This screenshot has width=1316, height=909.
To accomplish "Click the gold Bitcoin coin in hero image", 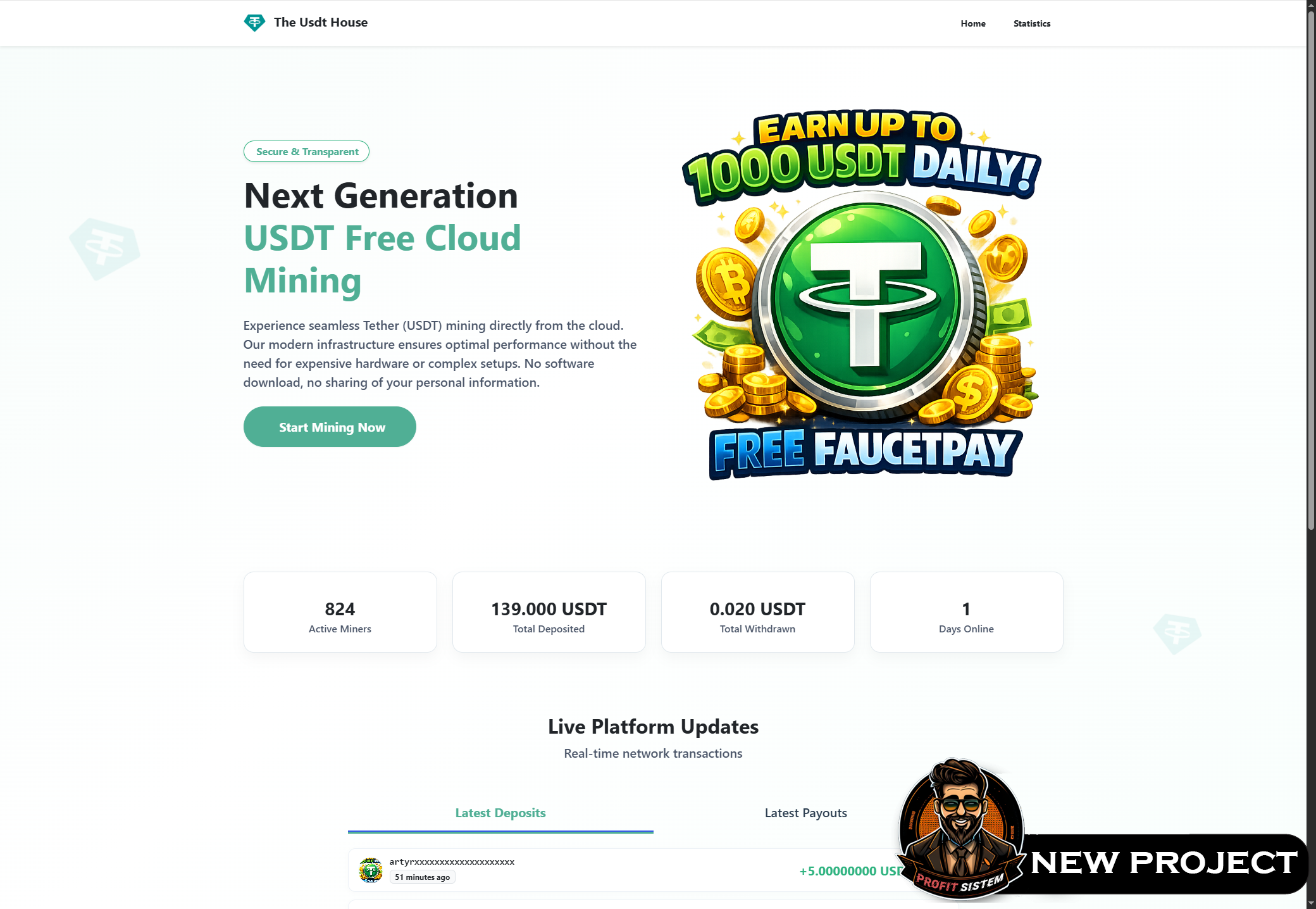I will point(729,283).
